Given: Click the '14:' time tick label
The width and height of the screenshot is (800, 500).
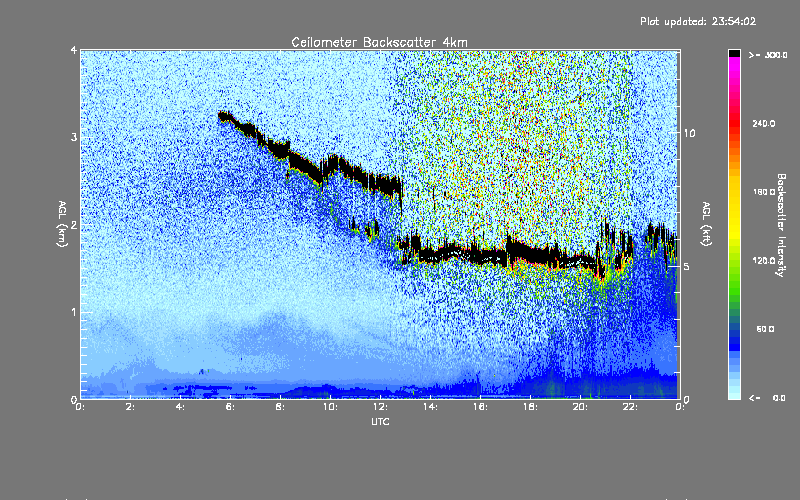Looking at the screenshot, I should (x=430, y=407).
